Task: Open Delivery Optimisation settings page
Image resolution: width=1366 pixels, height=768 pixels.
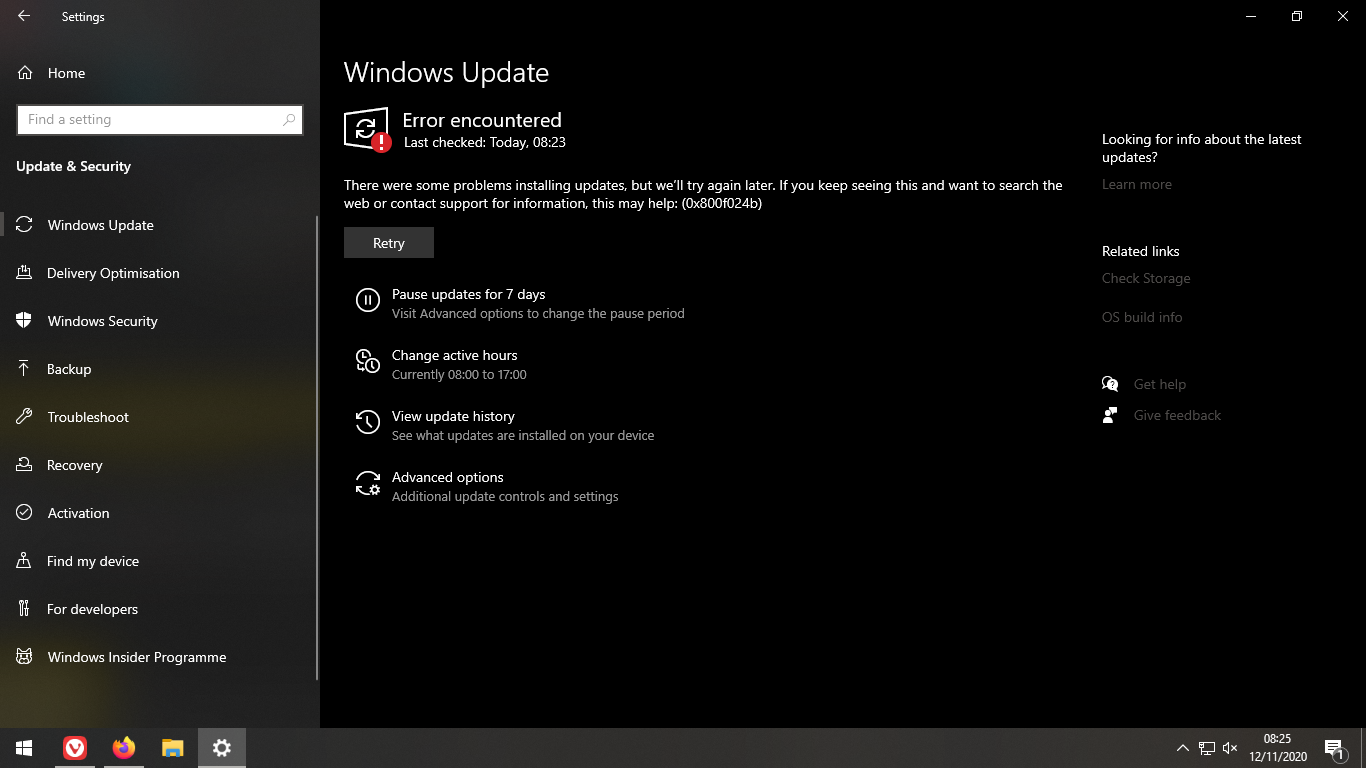Action: [x=113, y=273]
